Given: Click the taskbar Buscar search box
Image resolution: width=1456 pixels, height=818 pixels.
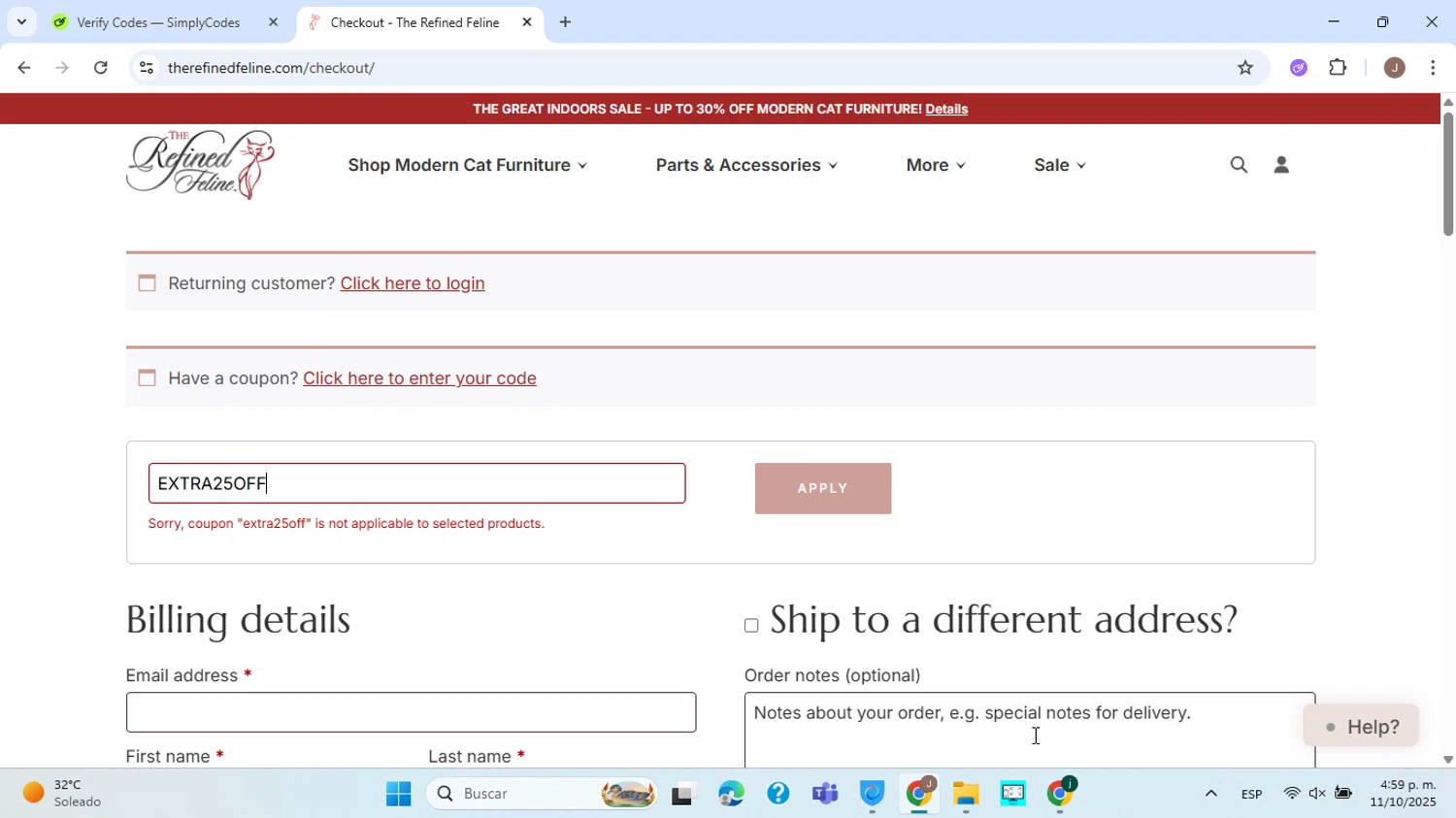Looking at the screenshot, I should [x=544, y=795].
